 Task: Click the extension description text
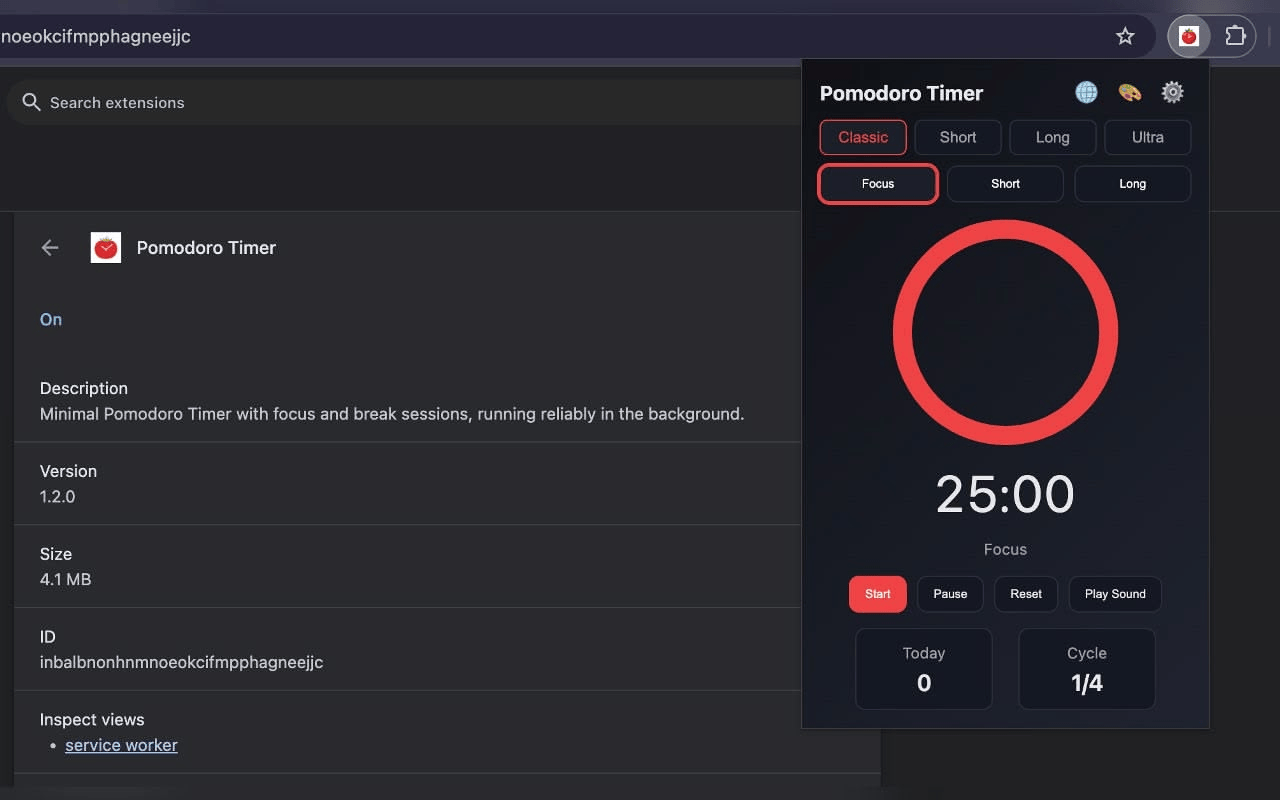392,413
